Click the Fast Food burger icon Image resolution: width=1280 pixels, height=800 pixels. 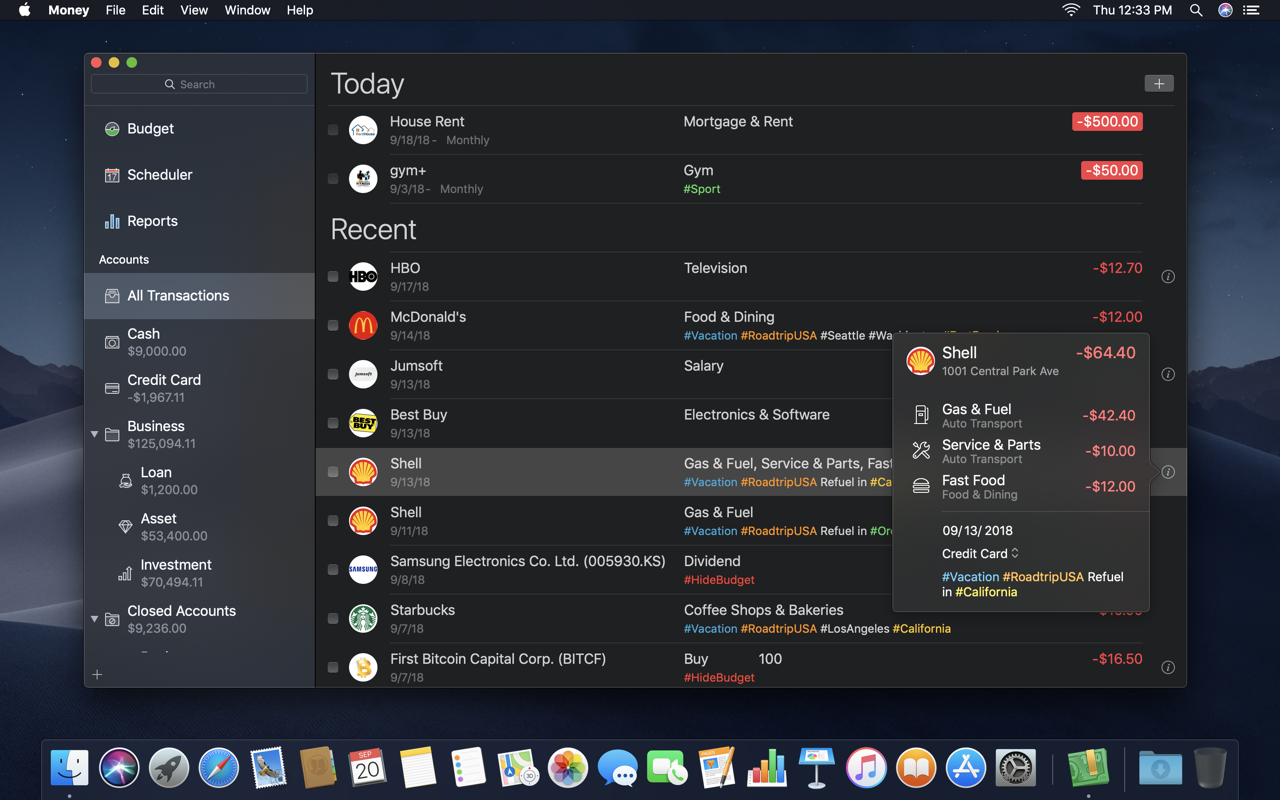click(921, 487)
